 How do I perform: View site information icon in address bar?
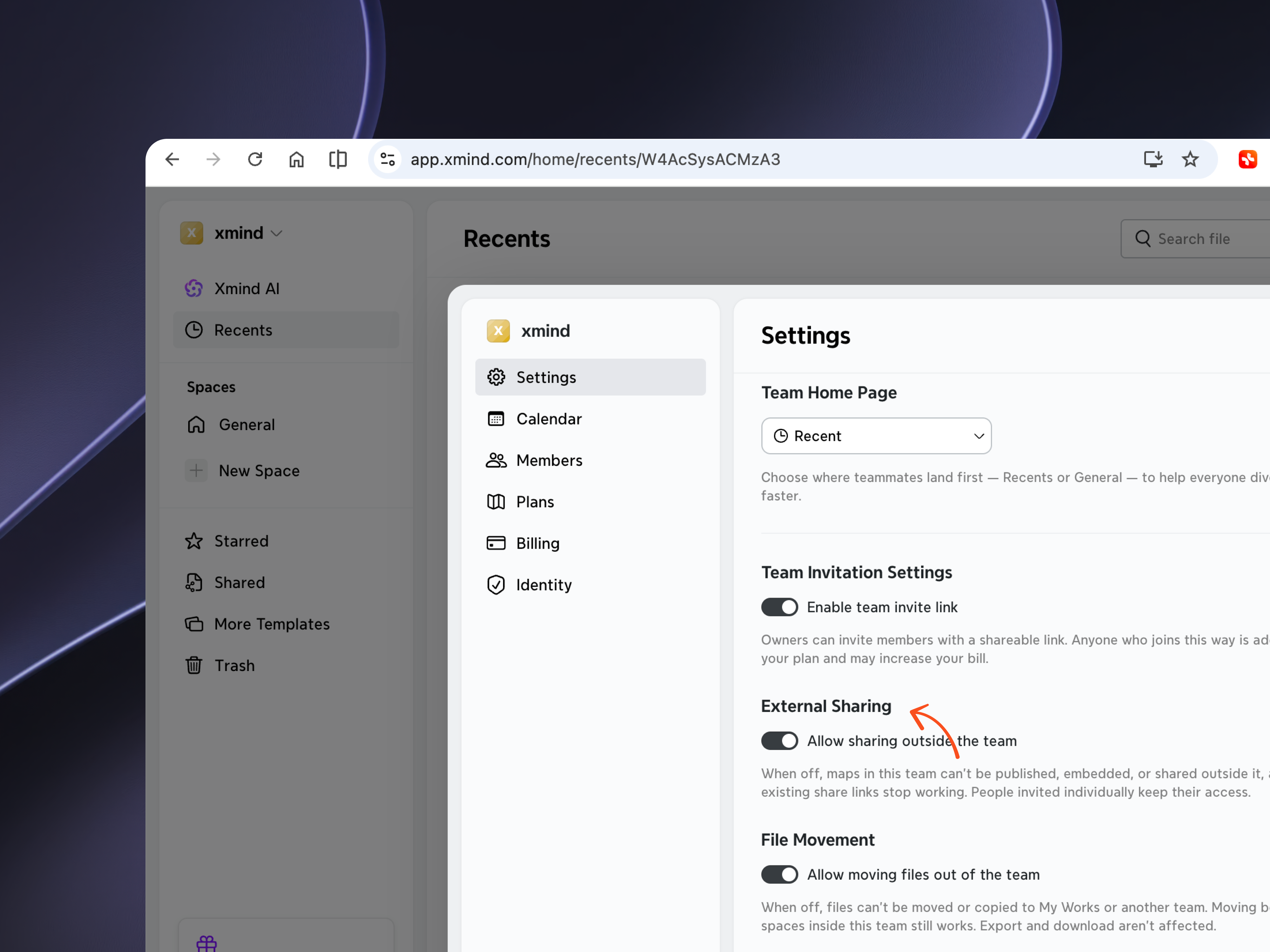coord(388,159)
